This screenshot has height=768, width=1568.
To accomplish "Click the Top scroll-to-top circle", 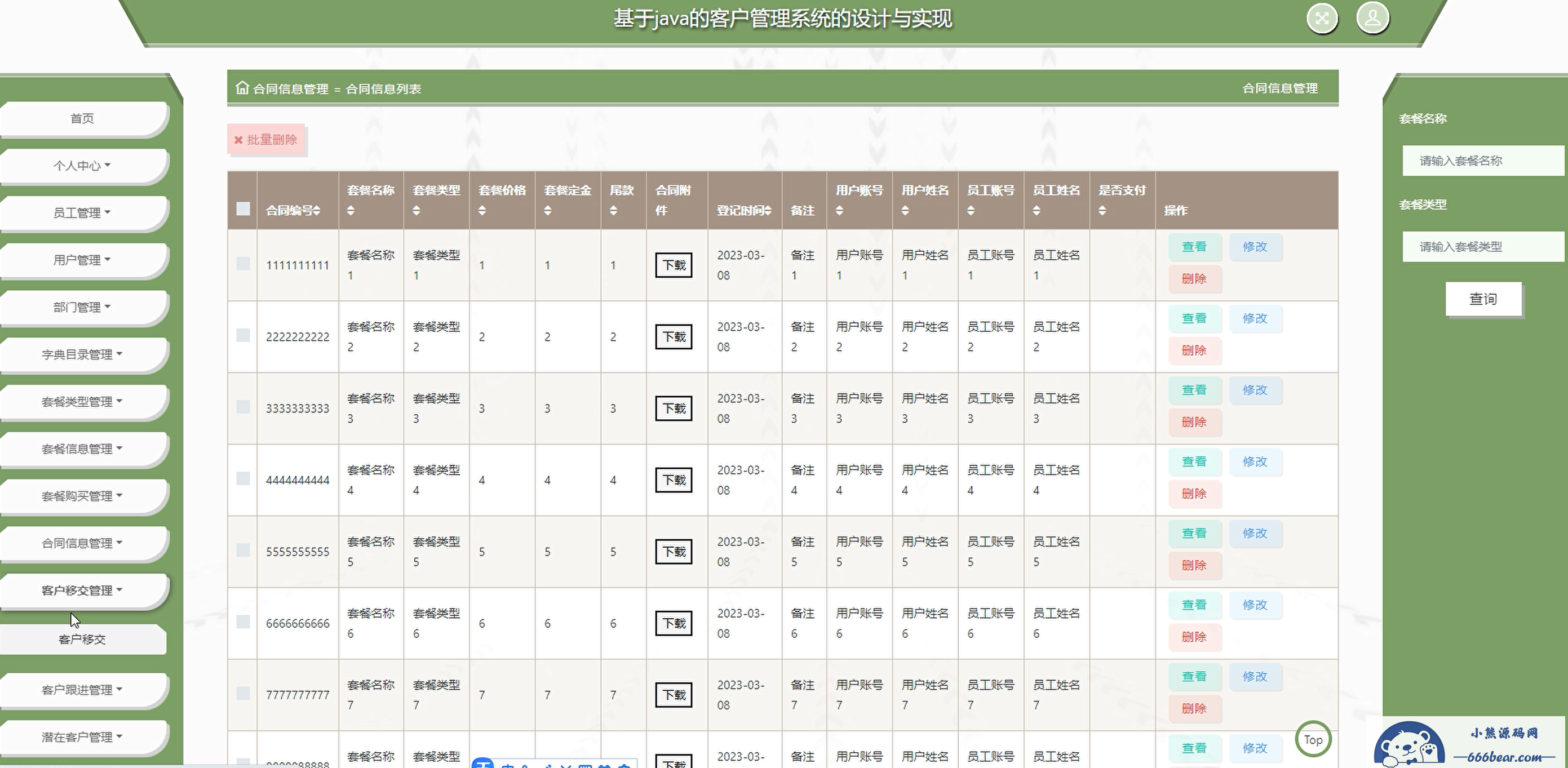I will pos(1313,739).
